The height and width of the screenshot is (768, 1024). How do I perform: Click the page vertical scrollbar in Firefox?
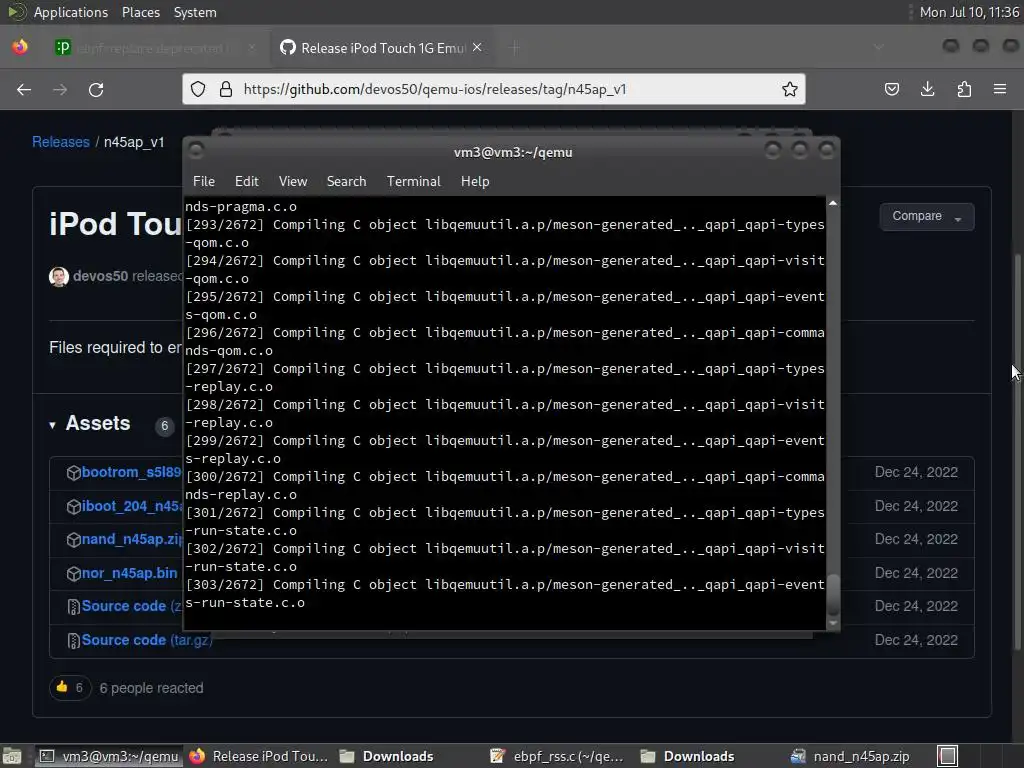click(x=1017, y=451)
